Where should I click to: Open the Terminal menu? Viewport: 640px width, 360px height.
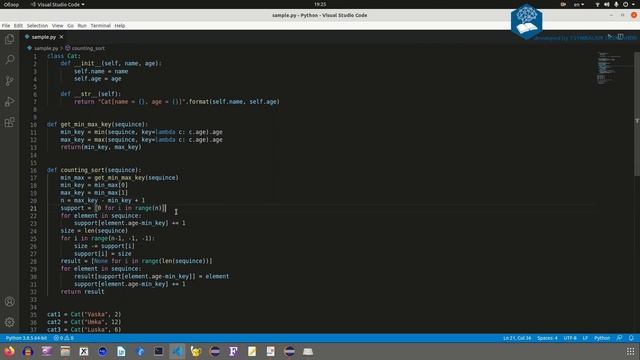pyautogui.click(x=100, y=25)
